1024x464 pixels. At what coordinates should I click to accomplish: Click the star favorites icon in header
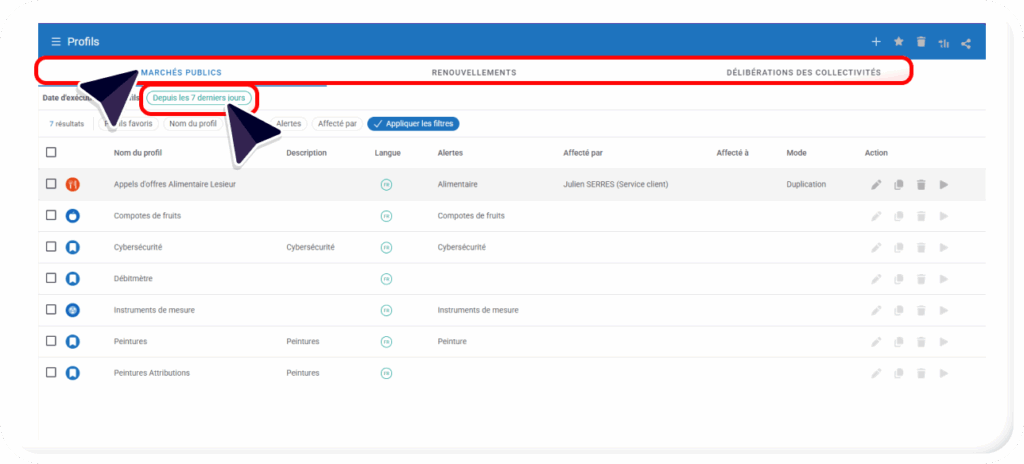pyautogui.click(x=898, y=42)
